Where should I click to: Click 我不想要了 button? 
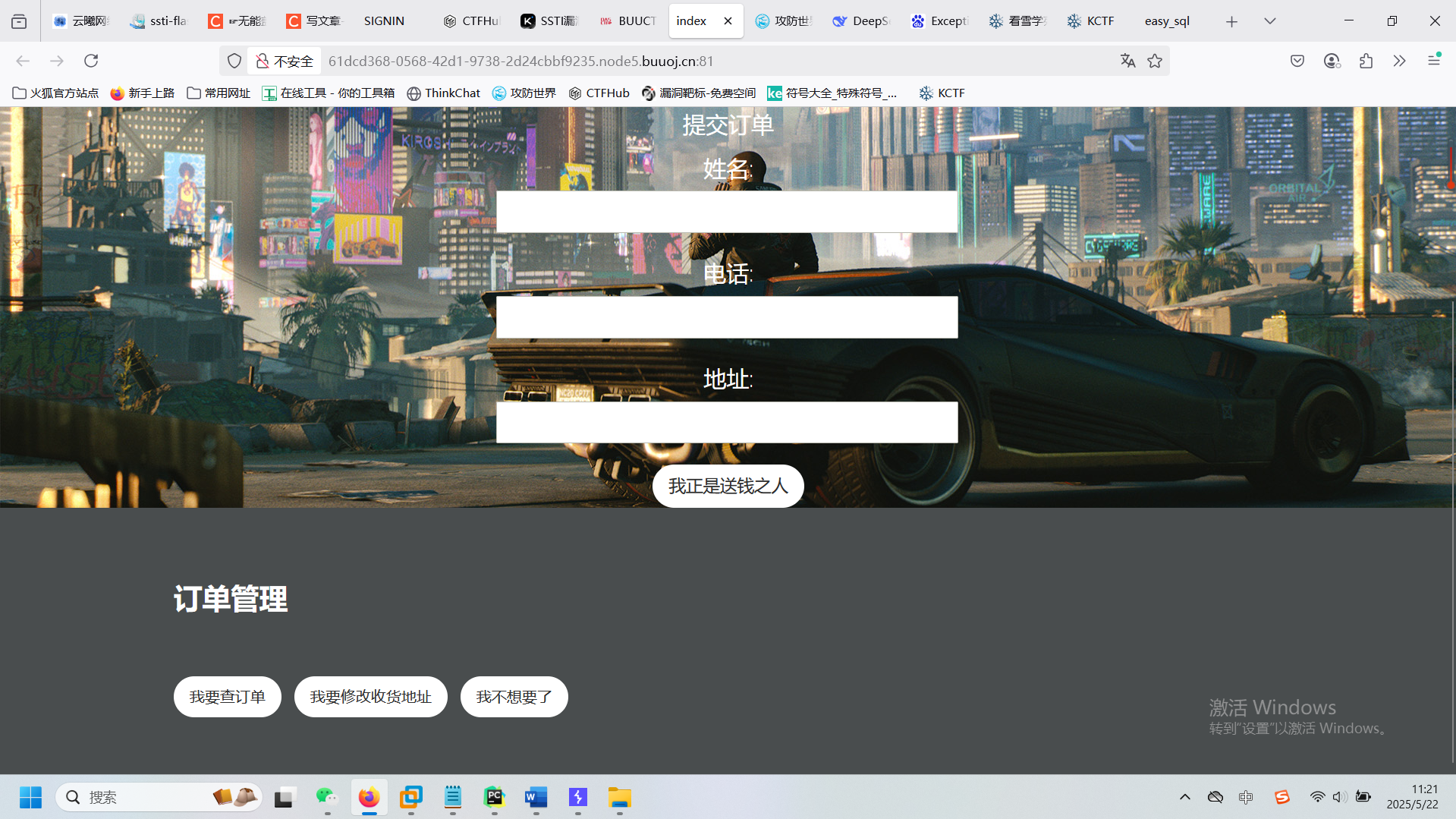click(x=514, y=697)
